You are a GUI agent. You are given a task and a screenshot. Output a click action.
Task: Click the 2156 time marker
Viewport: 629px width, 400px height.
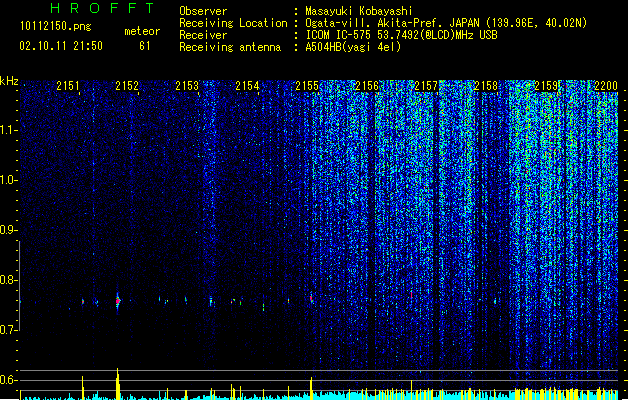(367, 85)
